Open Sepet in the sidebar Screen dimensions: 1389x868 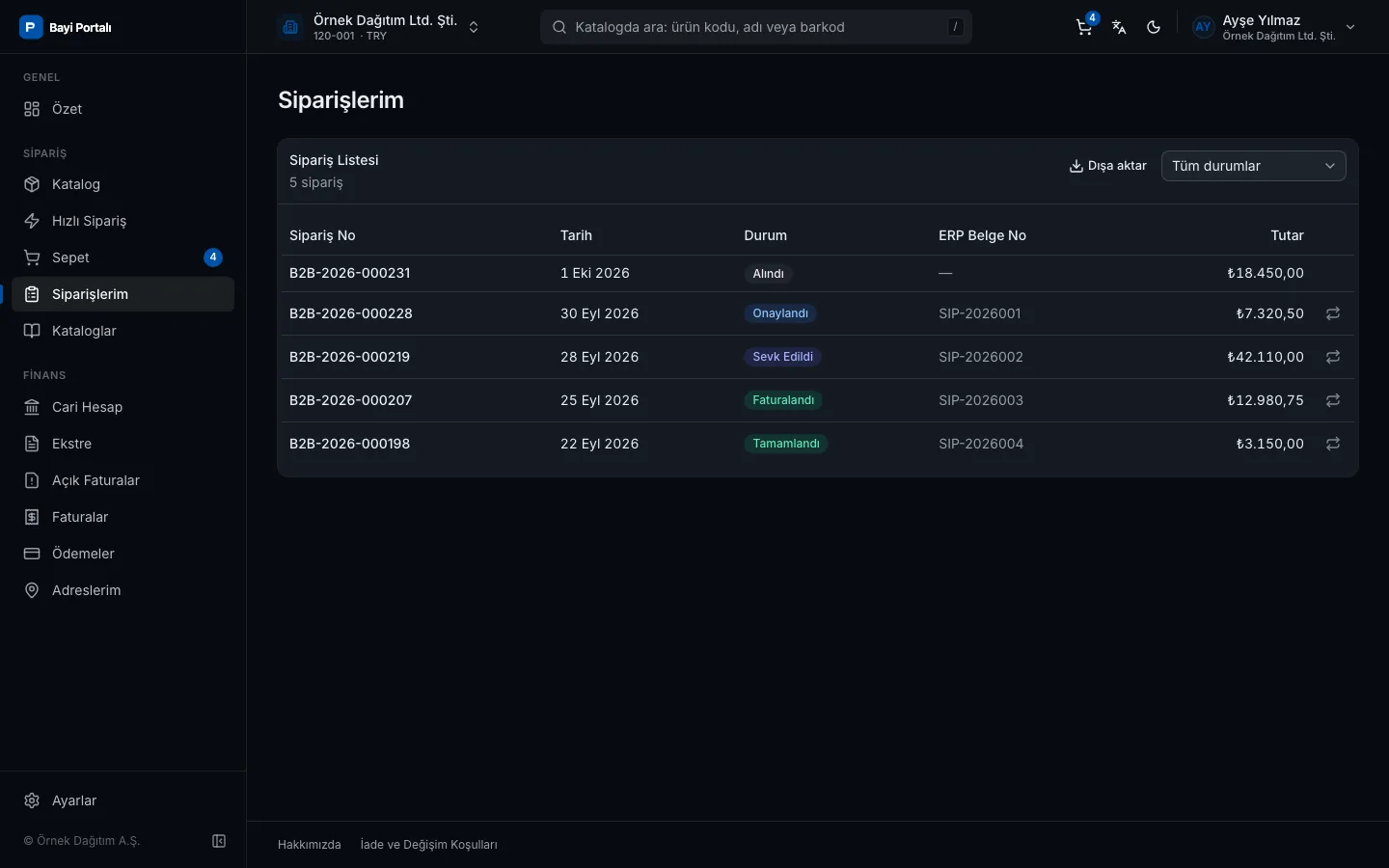[123, 258]
